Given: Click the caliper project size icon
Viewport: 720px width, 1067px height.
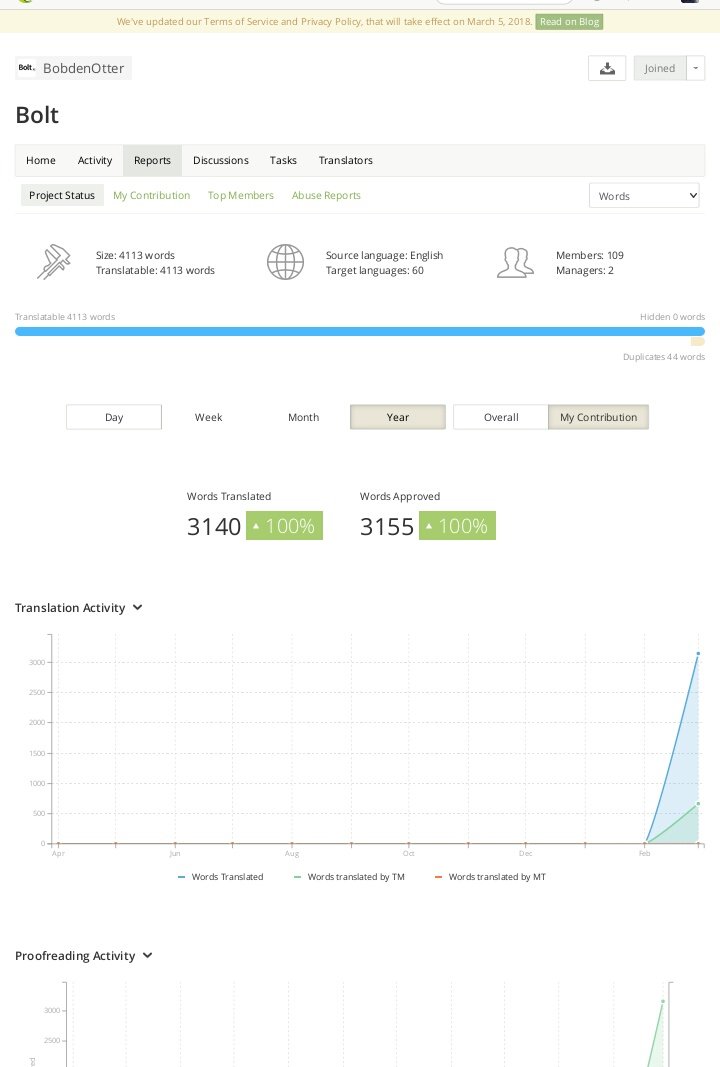Looking at the screenshot, I should (x=54, y=262).
